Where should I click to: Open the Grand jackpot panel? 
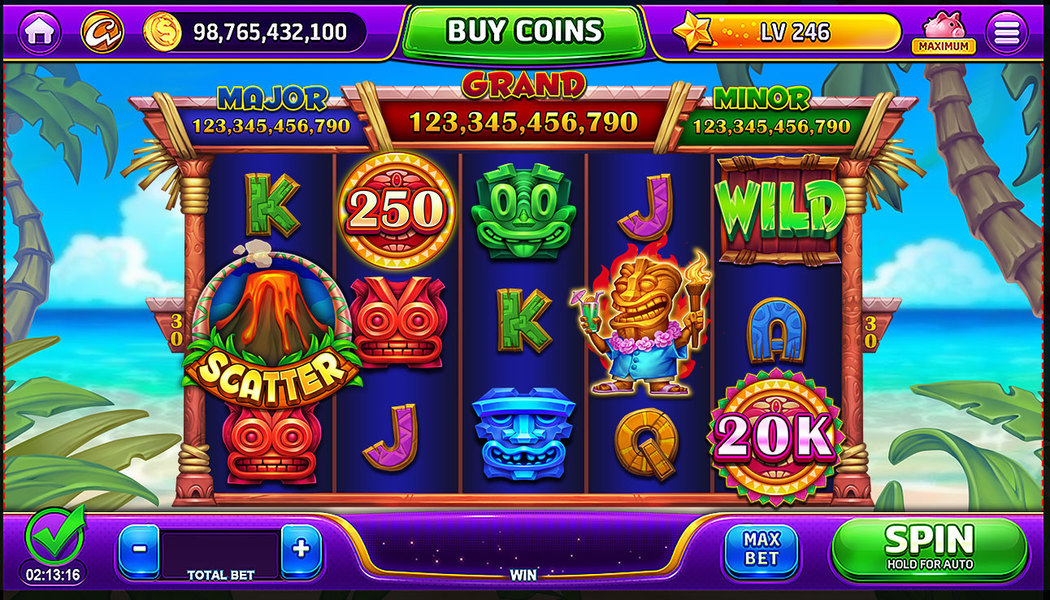tap(524, 110)
